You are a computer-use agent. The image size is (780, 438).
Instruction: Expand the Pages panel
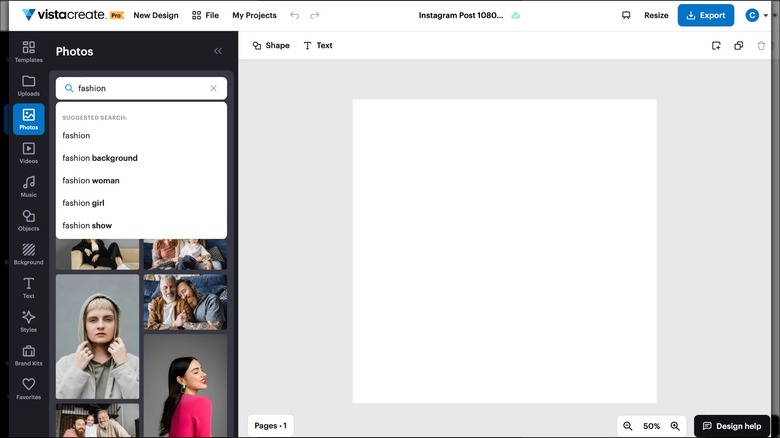270,426
